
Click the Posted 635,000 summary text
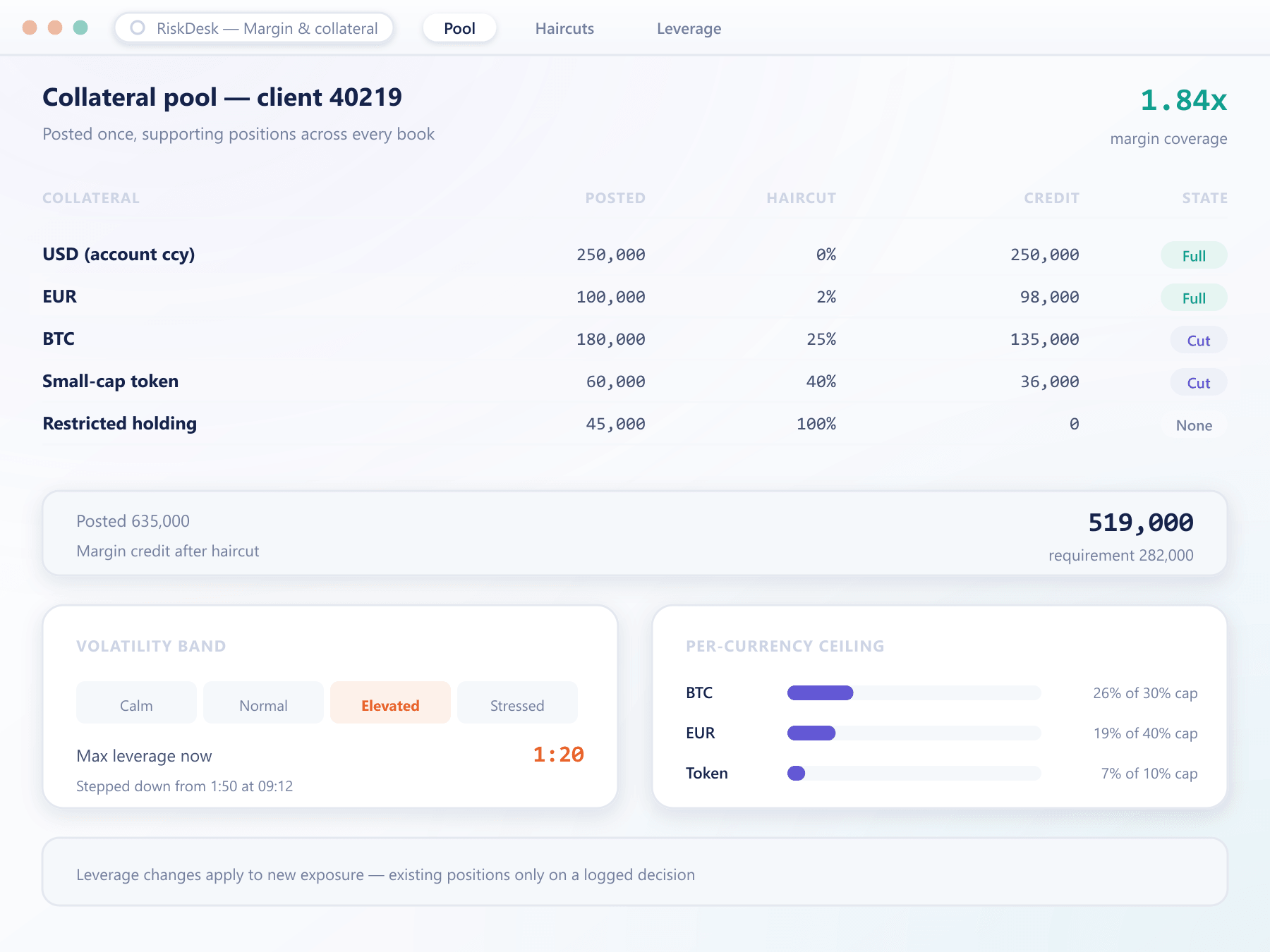pyautogui.click(x=133, y=521)
